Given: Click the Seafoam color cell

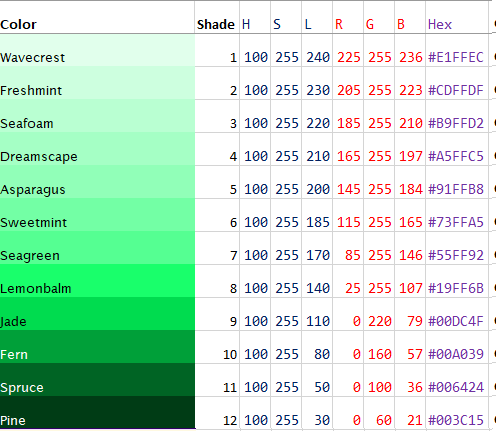Looking at the screenshot, I should click(x=97, y=116).
